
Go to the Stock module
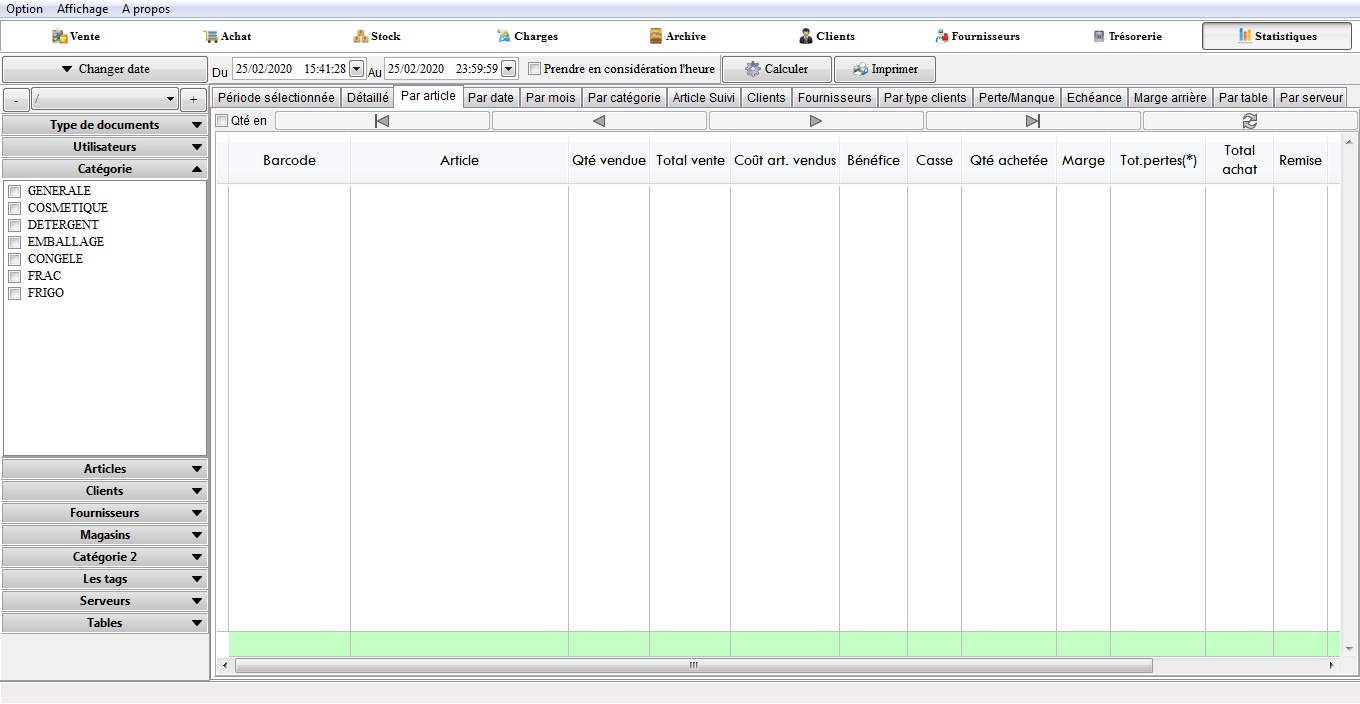(x=376, y=36)
